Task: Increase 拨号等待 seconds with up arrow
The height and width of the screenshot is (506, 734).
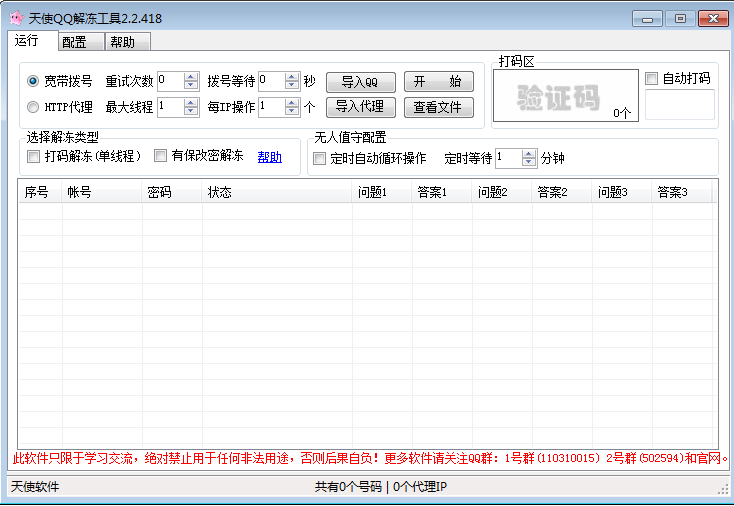Action: [x=292, y=77]
